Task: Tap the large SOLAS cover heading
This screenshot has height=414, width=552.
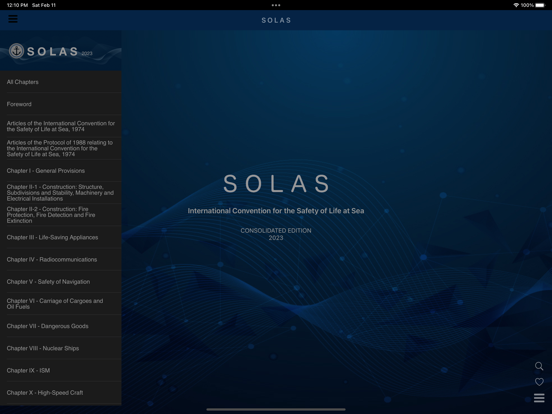Action: pos(276,184)
